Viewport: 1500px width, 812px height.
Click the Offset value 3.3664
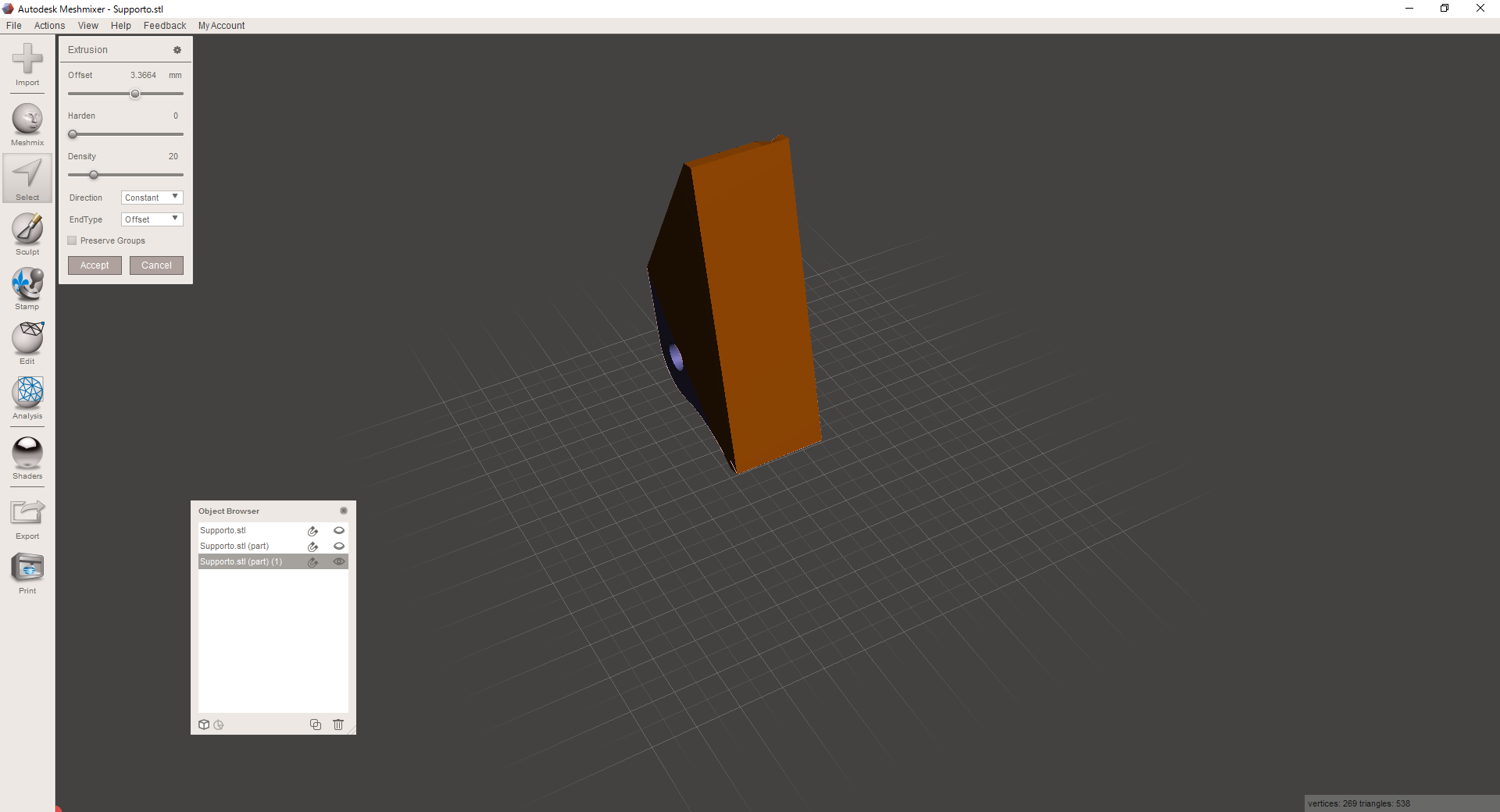tap(143, 76)
